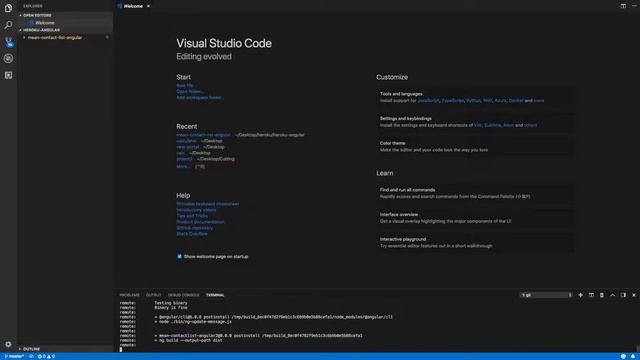640x360 pixels.
Task: Collapse the Open Editors section
Action: 36,15
